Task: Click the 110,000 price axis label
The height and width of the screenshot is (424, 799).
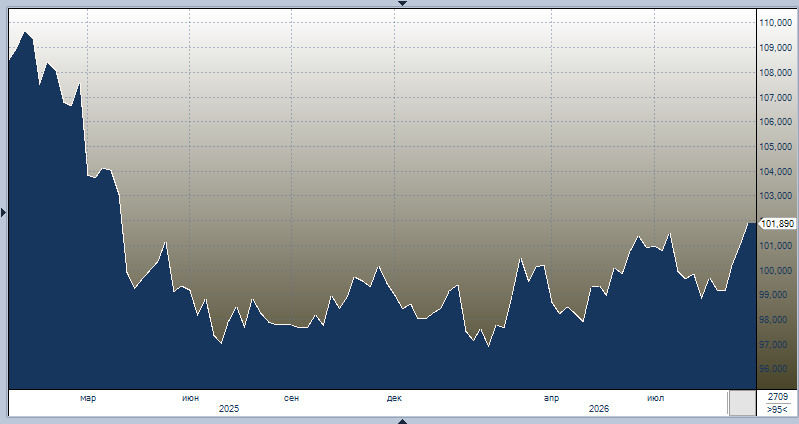Action: point(776,23)
